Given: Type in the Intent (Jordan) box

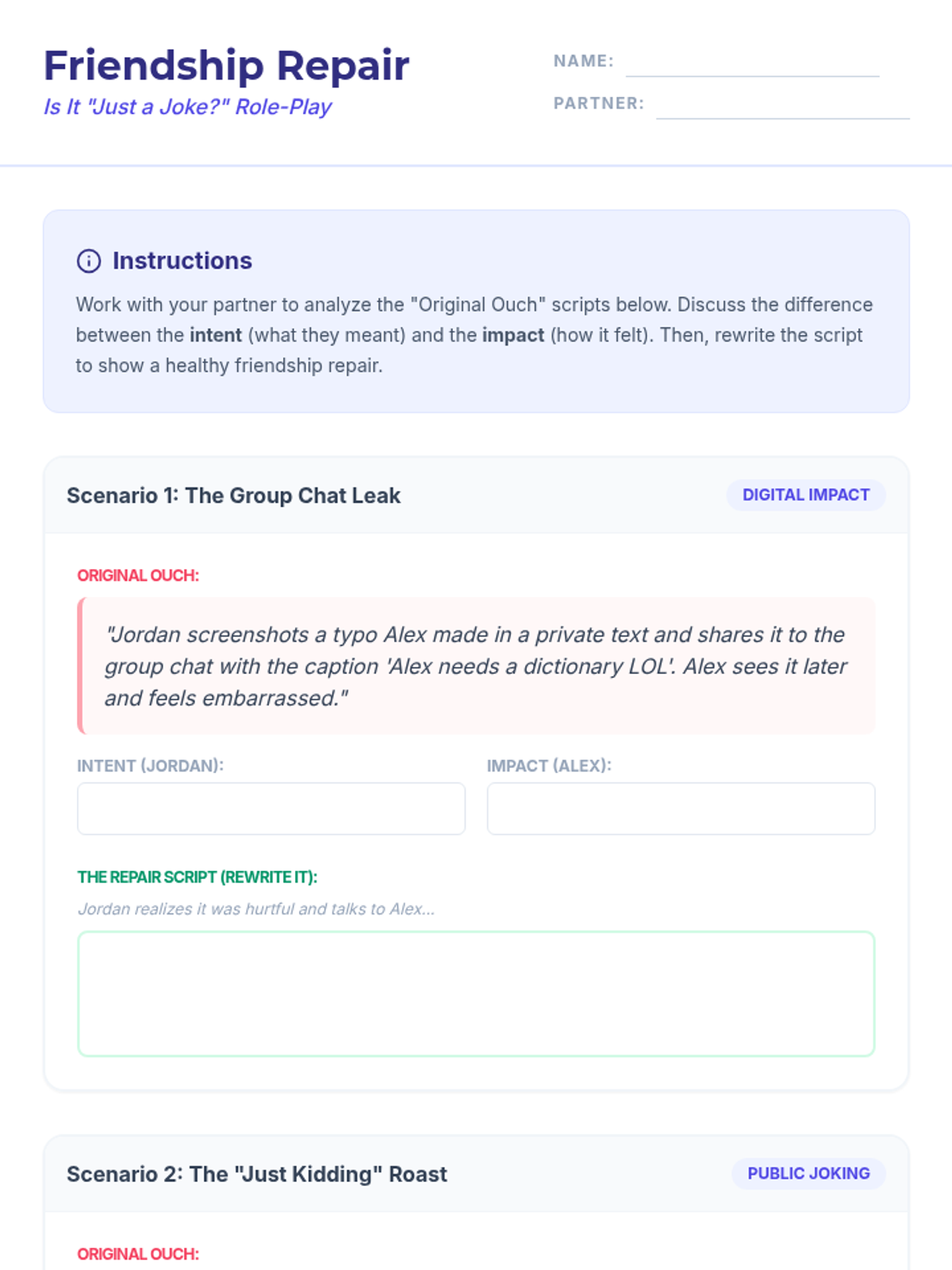Looking at the screenshot, I should (x=271, y=809).
